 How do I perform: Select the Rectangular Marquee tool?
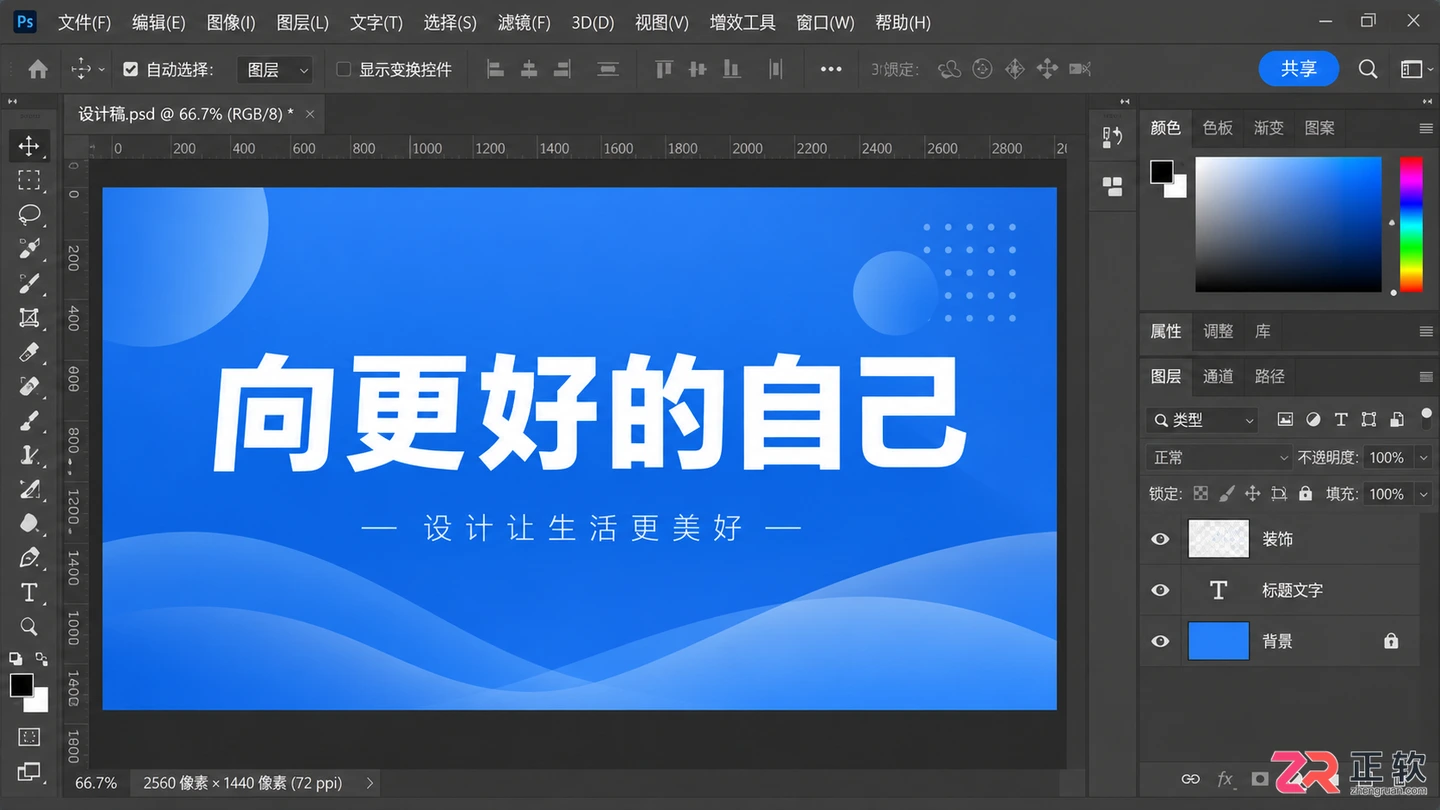[29, 180]
